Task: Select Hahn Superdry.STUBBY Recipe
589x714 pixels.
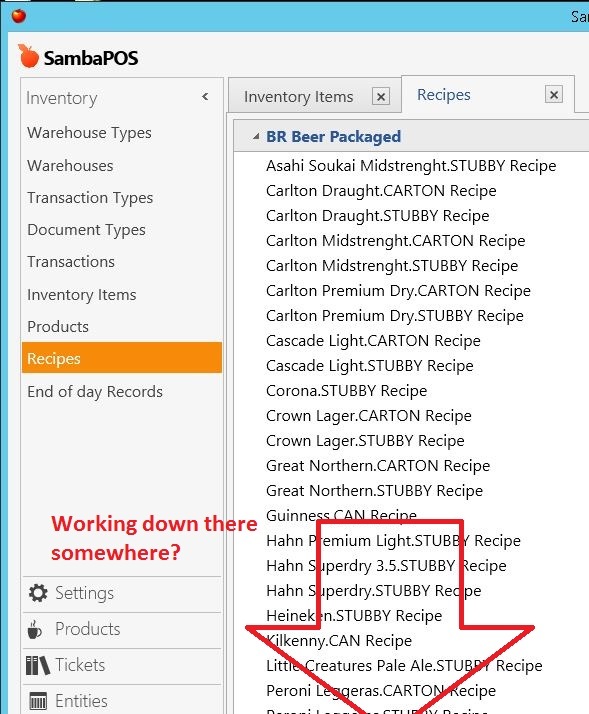Action: [x=374, y=591]
